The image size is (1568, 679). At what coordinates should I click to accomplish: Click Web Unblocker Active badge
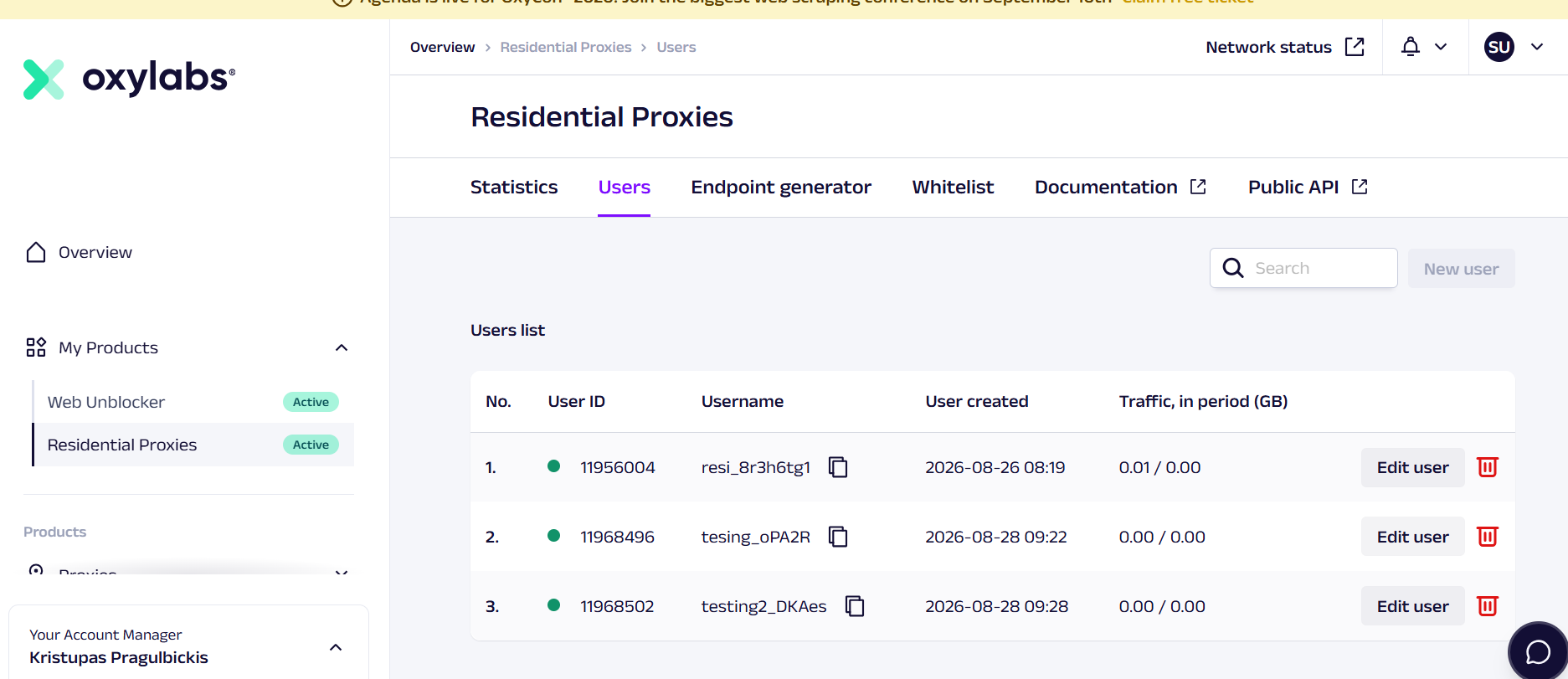(311, 402)
